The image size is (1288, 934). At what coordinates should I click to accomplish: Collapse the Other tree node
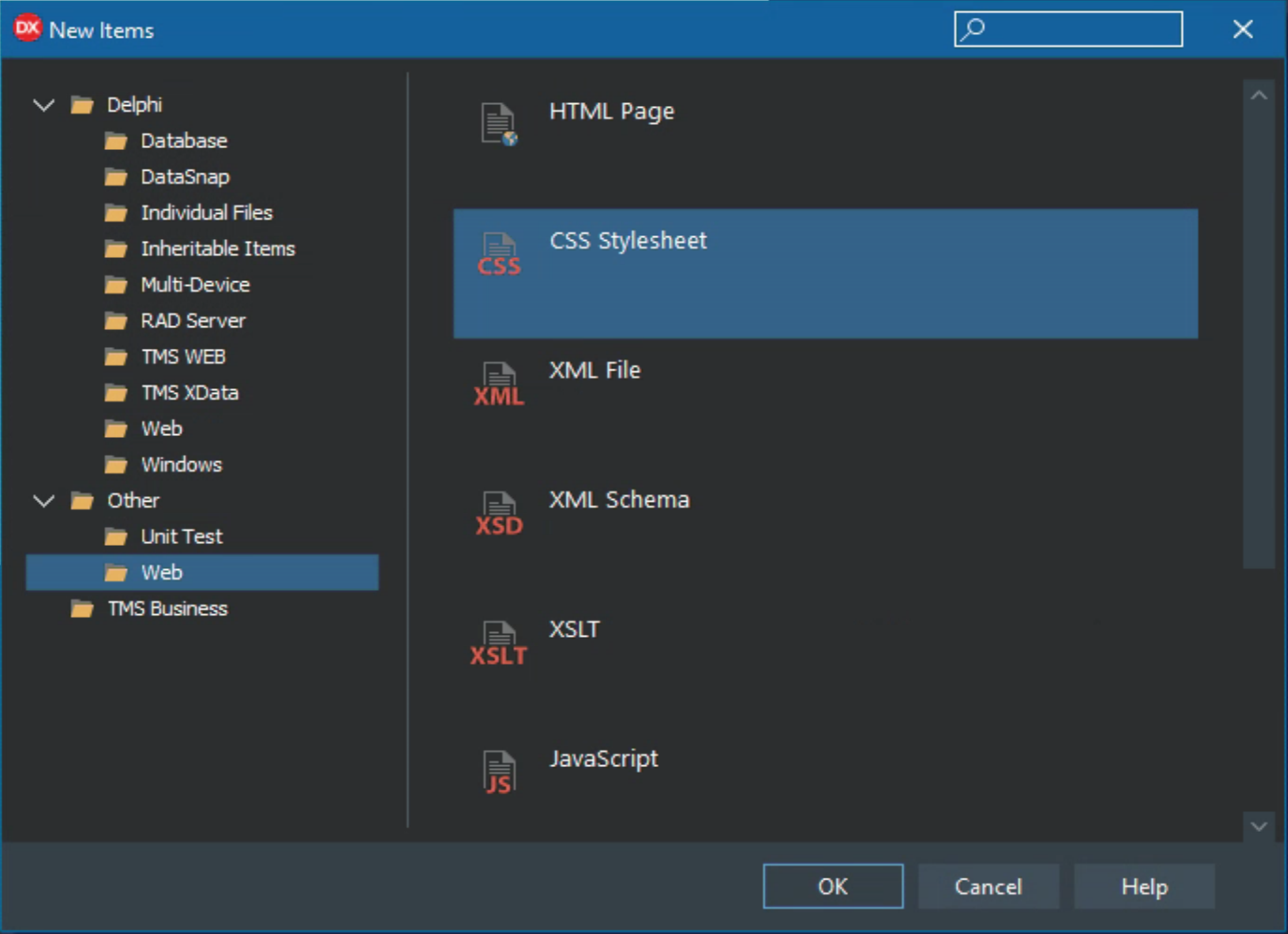(x=44, y=501)
